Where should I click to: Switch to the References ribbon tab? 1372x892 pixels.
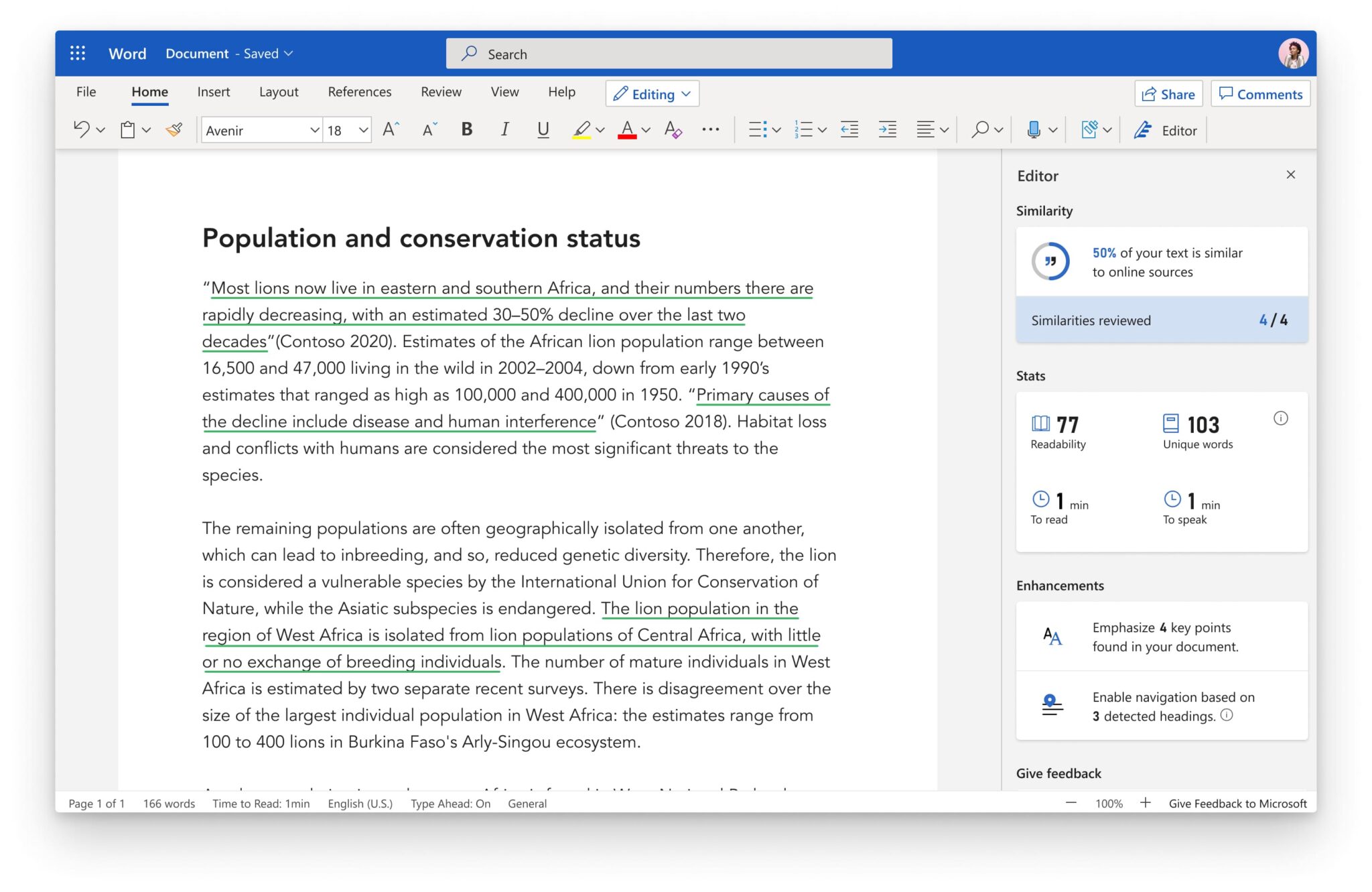pyautogui.click(x=360, y=92)
